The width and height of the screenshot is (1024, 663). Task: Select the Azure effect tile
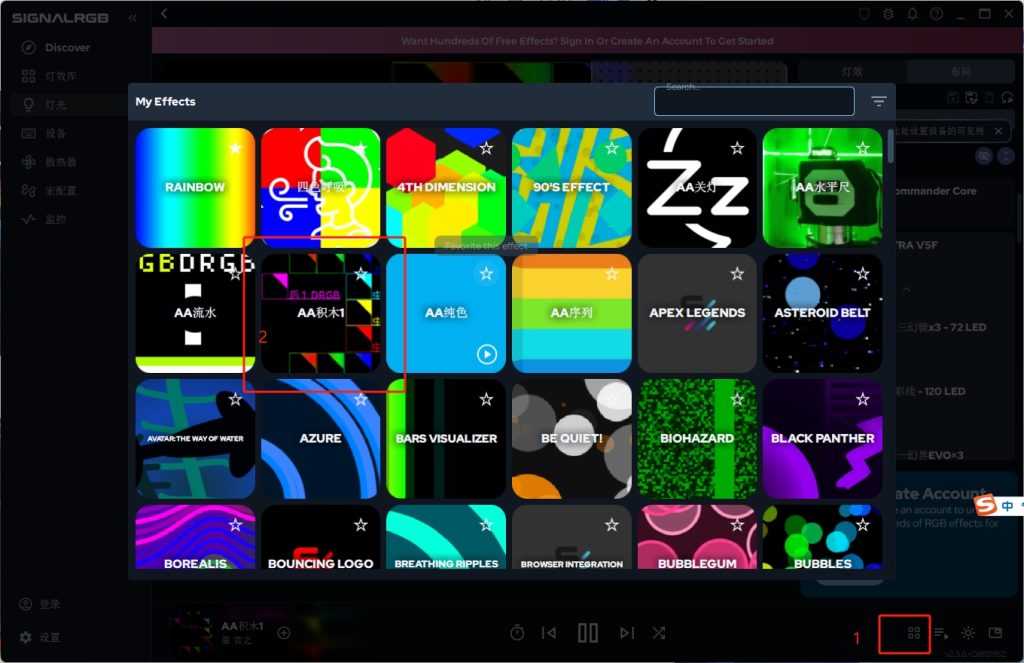[x=321, y=439]
